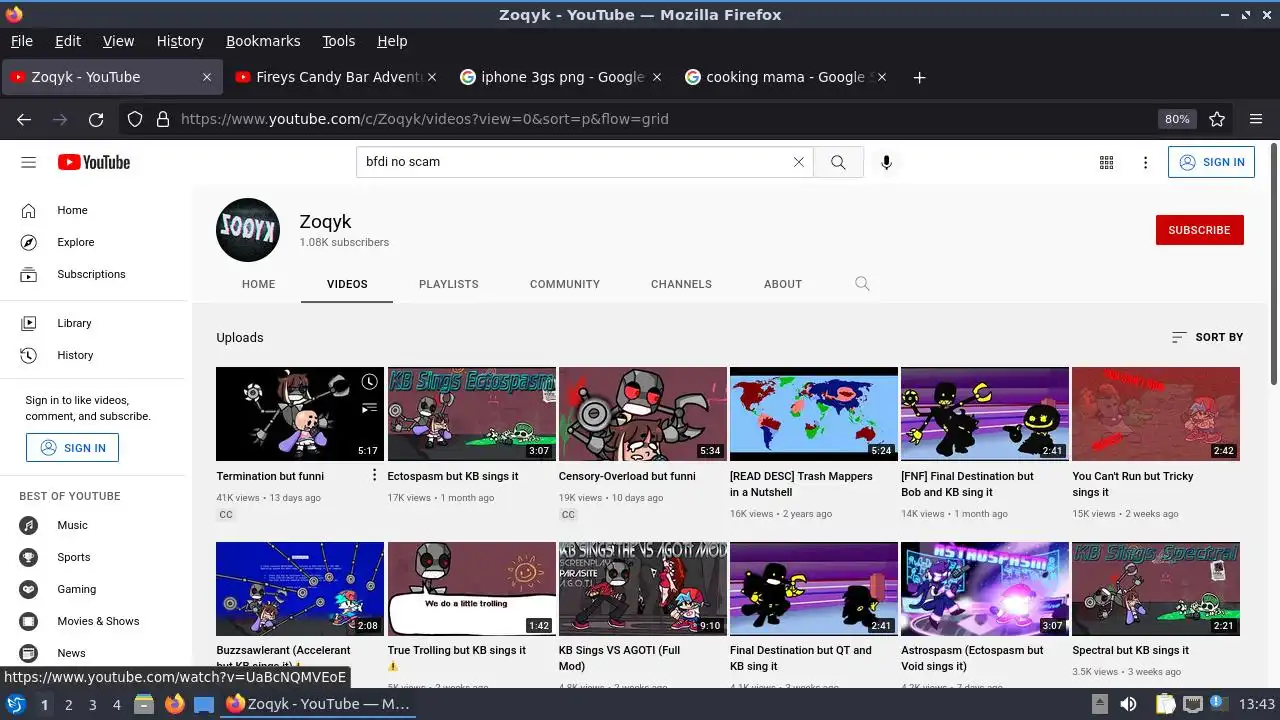Click the magnifier search button
1280x720 pixels.
click(838, 162)
